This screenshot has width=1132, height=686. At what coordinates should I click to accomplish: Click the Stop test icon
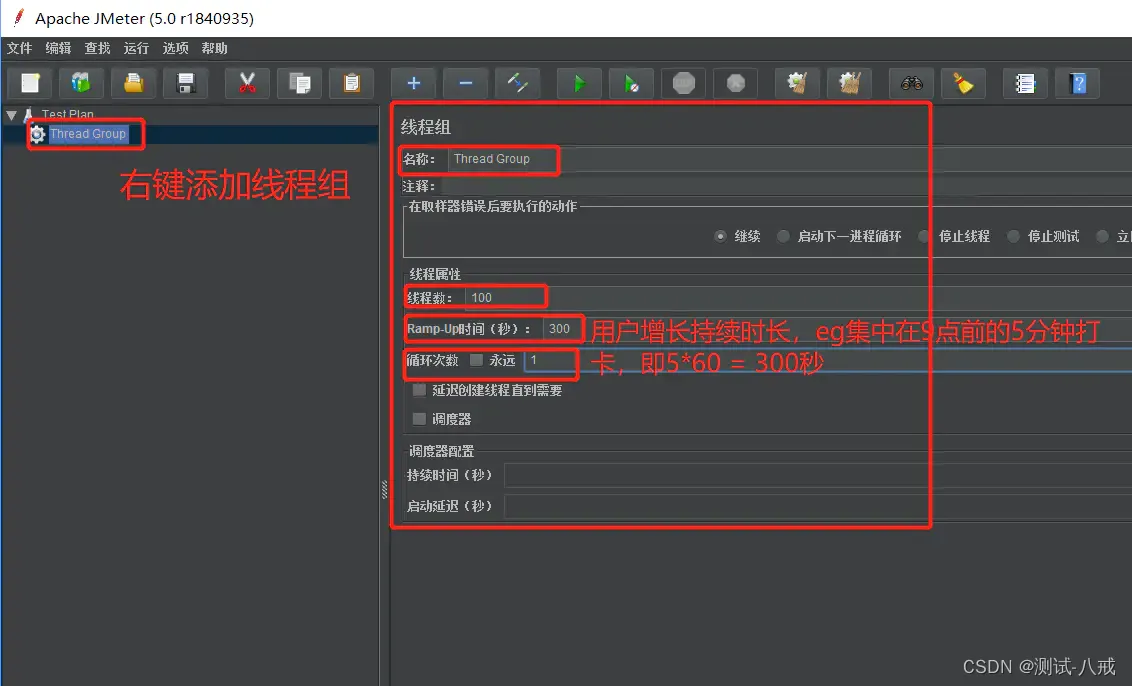coord(684,84)
